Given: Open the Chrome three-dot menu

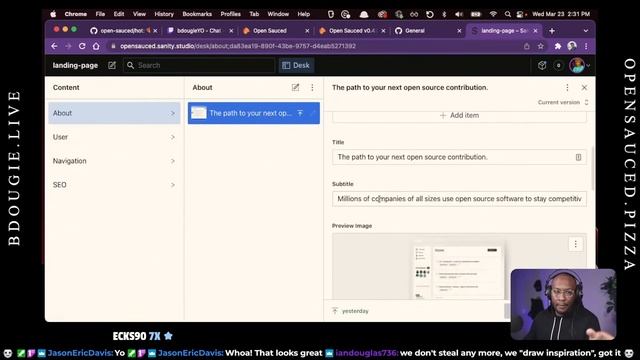Looking at the screenshot, I should point(586,46).
